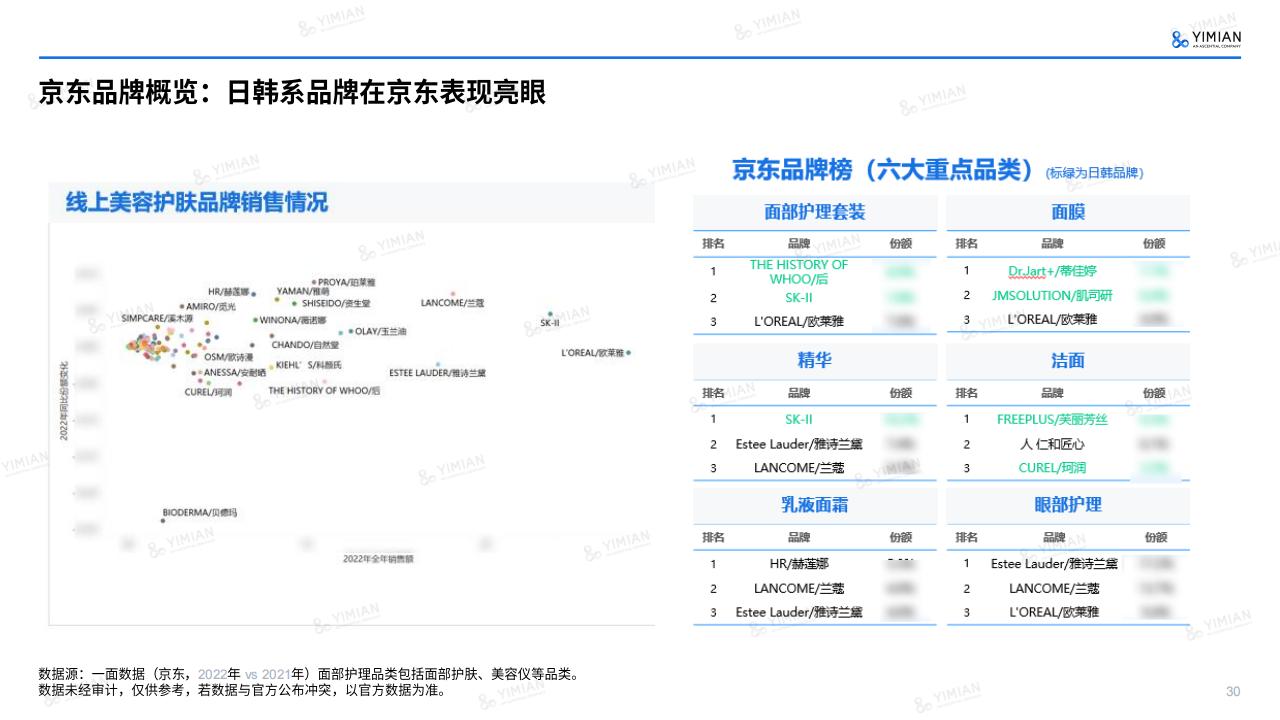Click the CUREL/珂润 scatter chart label

[x=208, y=392]
